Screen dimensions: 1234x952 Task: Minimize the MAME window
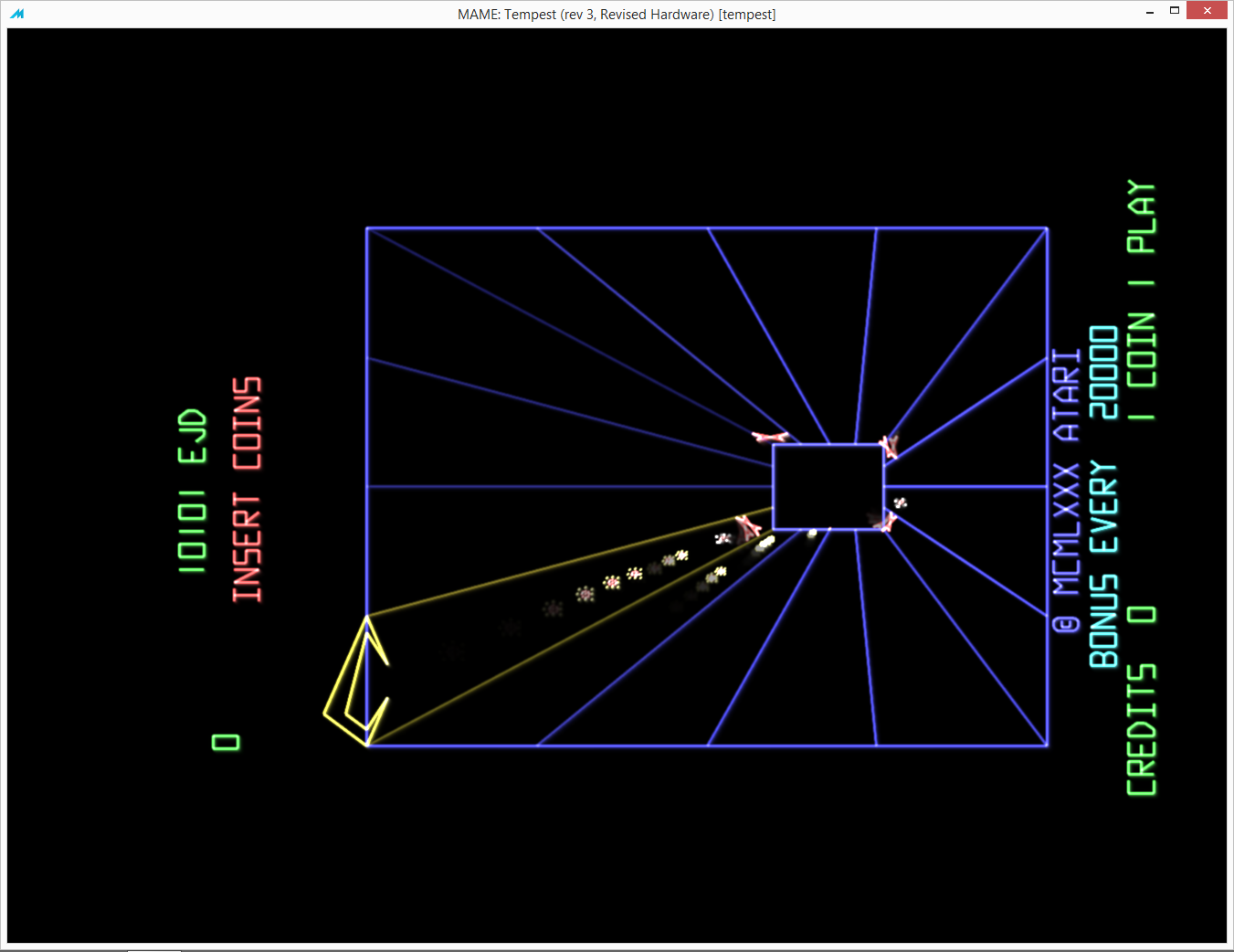coord(1149,12)
